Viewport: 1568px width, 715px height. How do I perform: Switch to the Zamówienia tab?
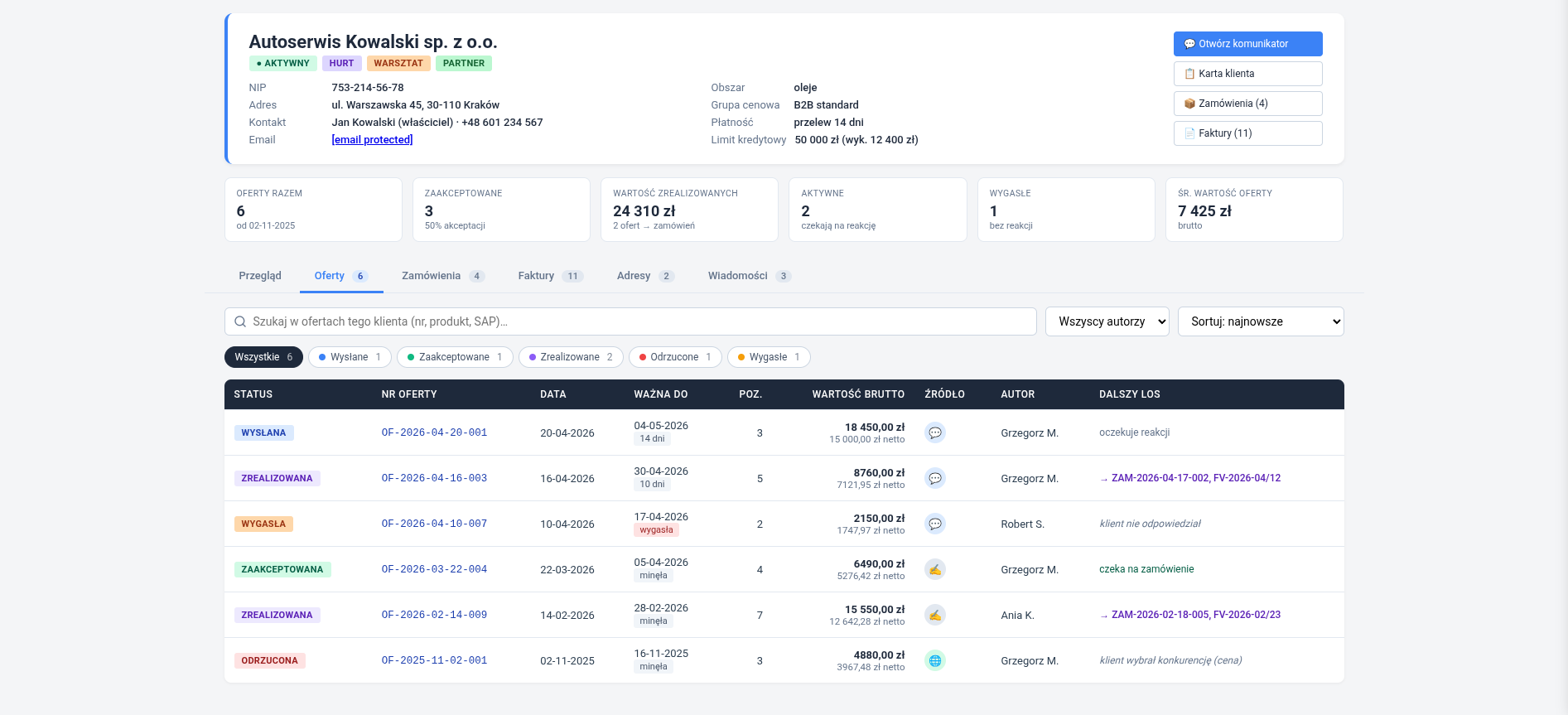443,276
